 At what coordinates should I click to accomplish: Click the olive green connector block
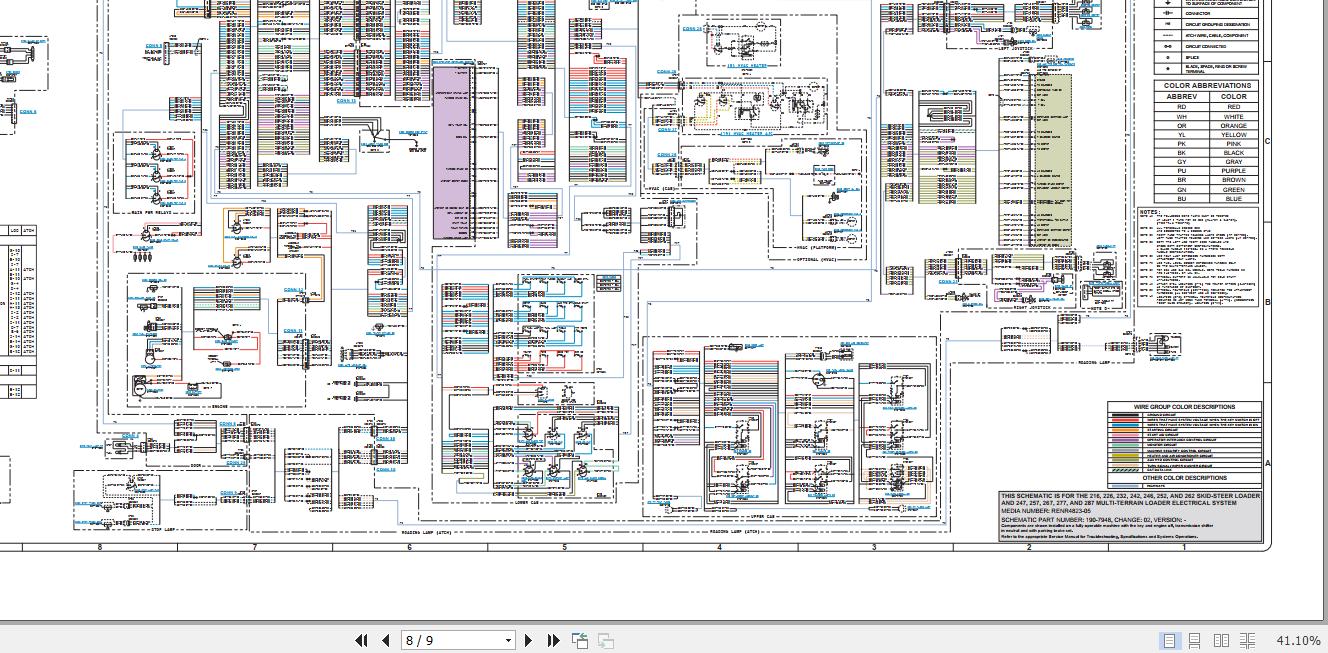1055,160
